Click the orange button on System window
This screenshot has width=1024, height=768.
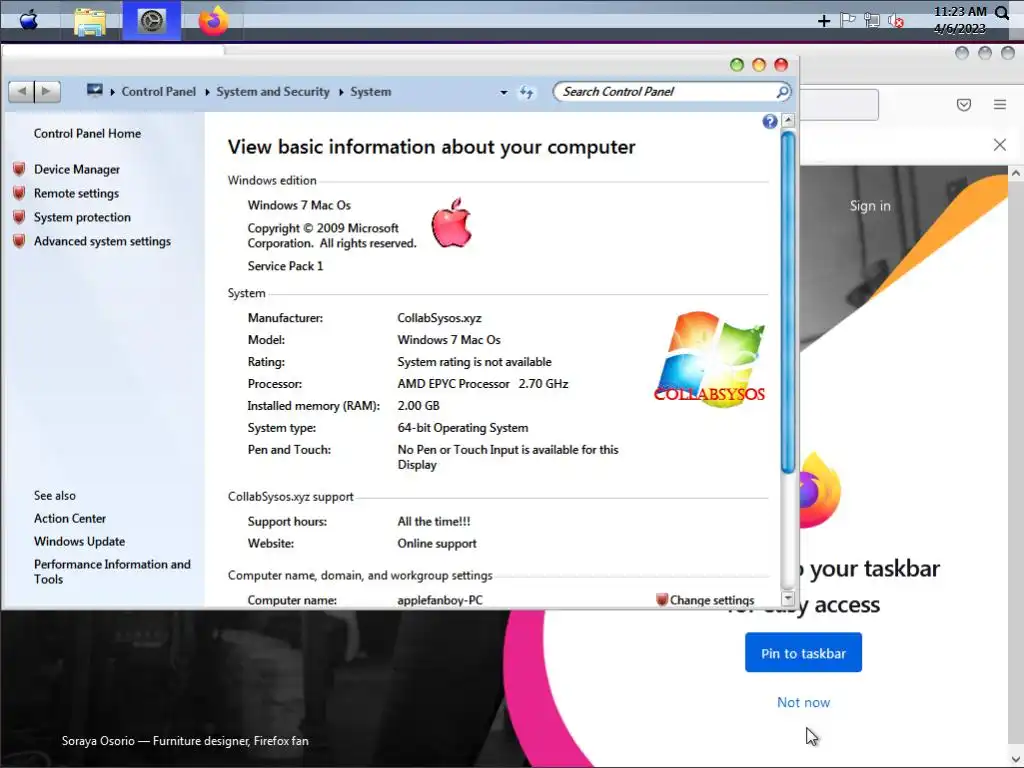point(759,65)
